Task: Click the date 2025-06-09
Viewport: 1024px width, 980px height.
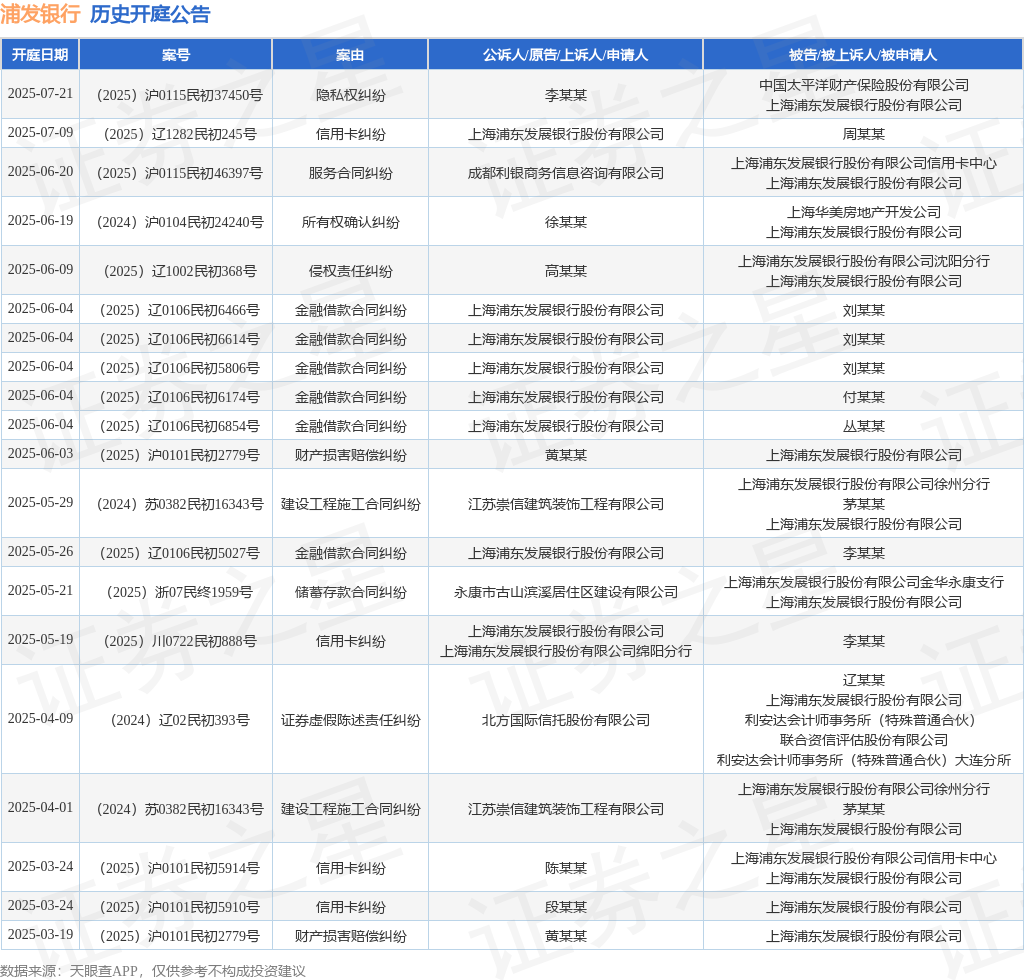Action: pyautogui.click(x=40, y=269)
